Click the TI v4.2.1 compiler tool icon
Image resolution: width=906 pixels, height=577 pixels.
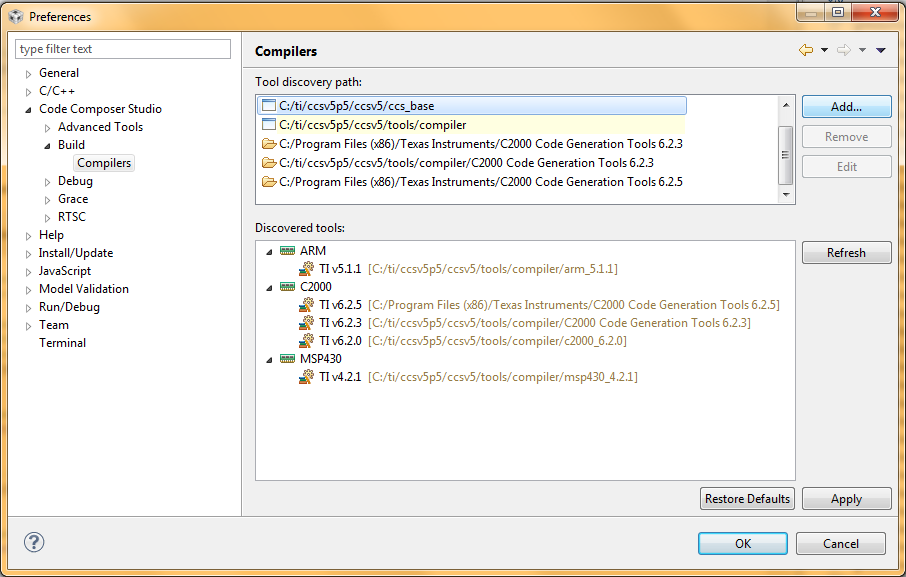click(x=306, y=377)
